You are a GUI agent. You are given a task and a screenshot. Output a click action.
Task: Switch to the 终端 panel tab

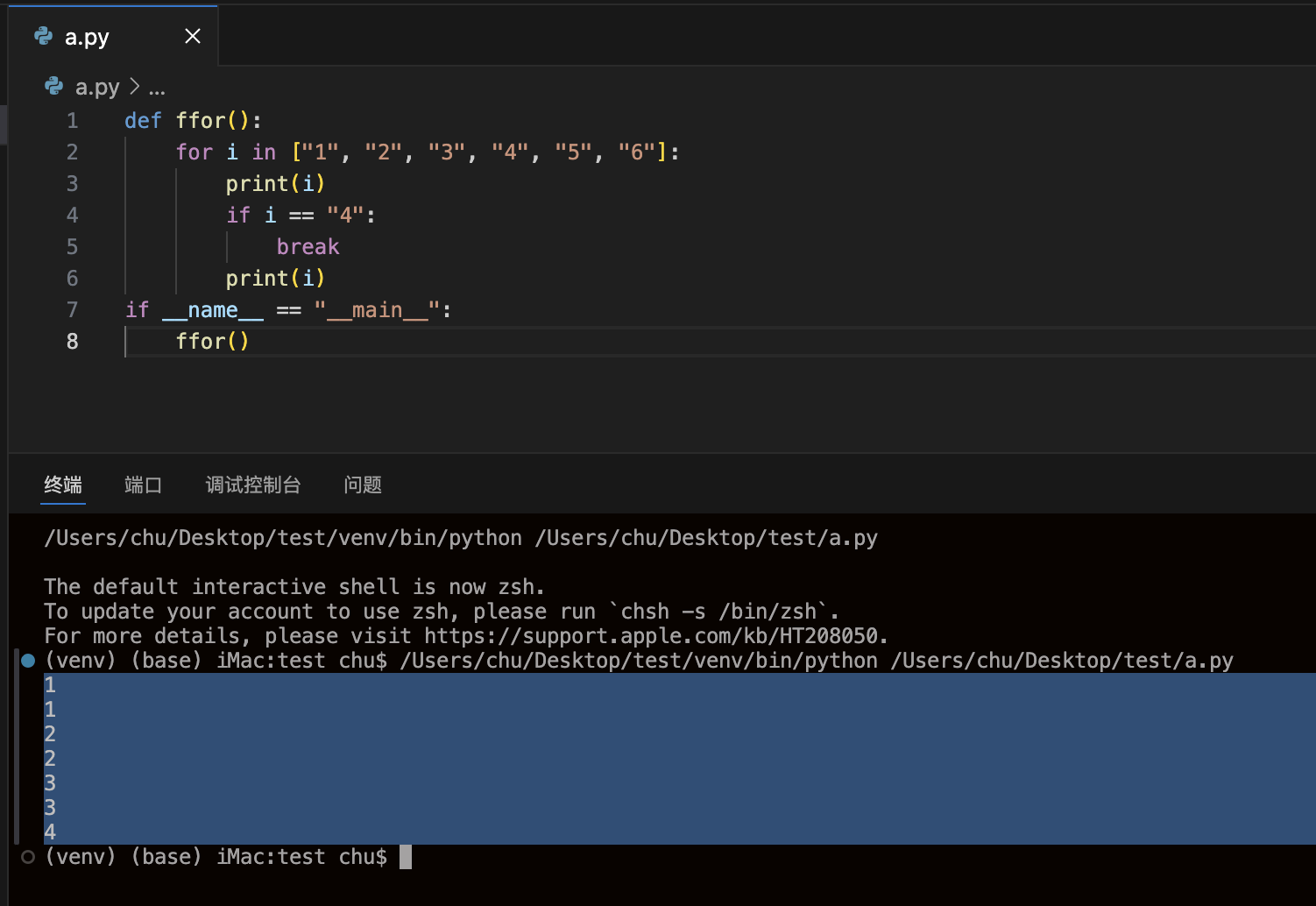tap(63, 485)
